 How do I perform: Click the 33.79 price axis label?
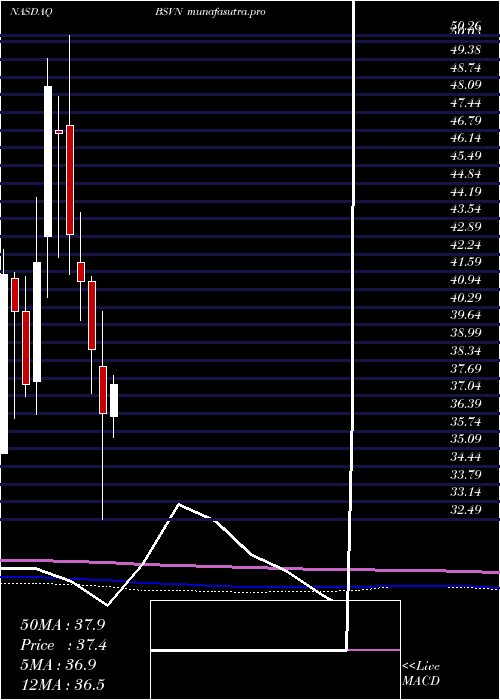pyautogui.click(x=465, y=475)
